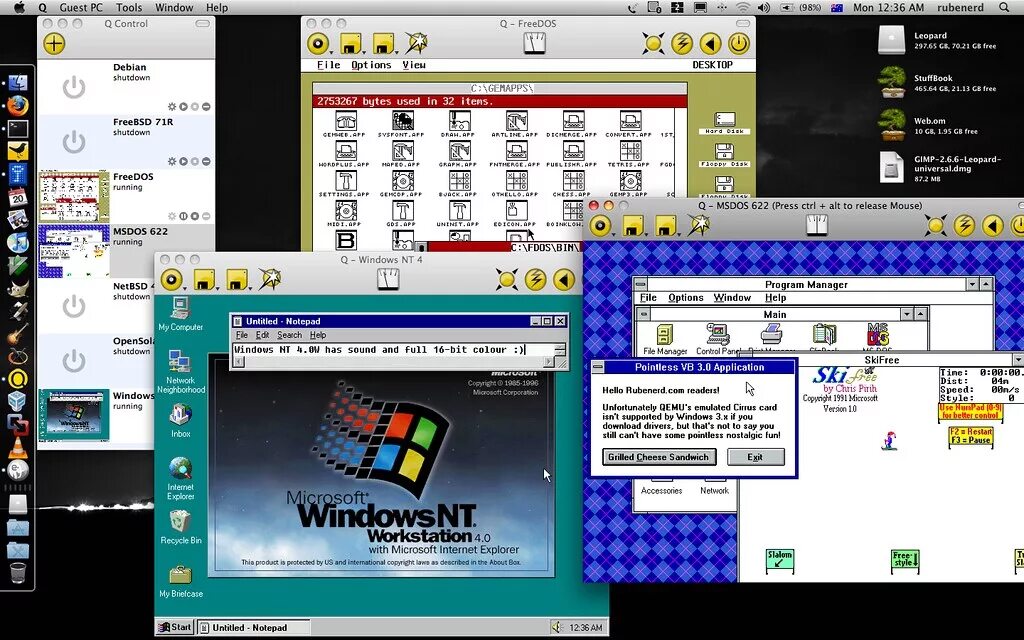
Task: Launch OTHELLO.APP in GEM desktop
Action: pyautogui.click(x=516, y=184)
